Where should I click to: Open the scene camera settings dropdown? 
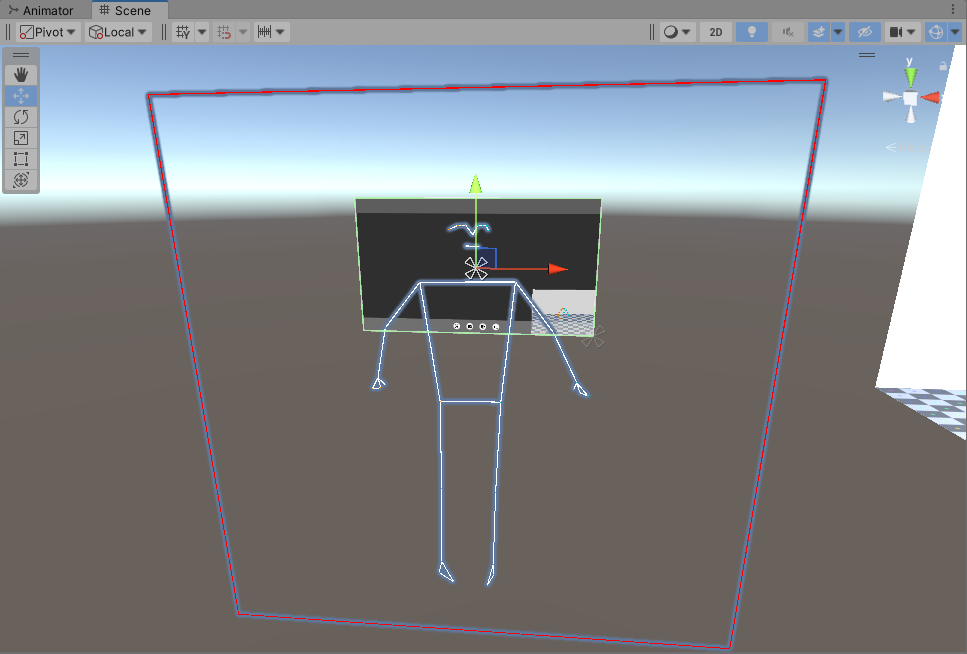(902, 32)
